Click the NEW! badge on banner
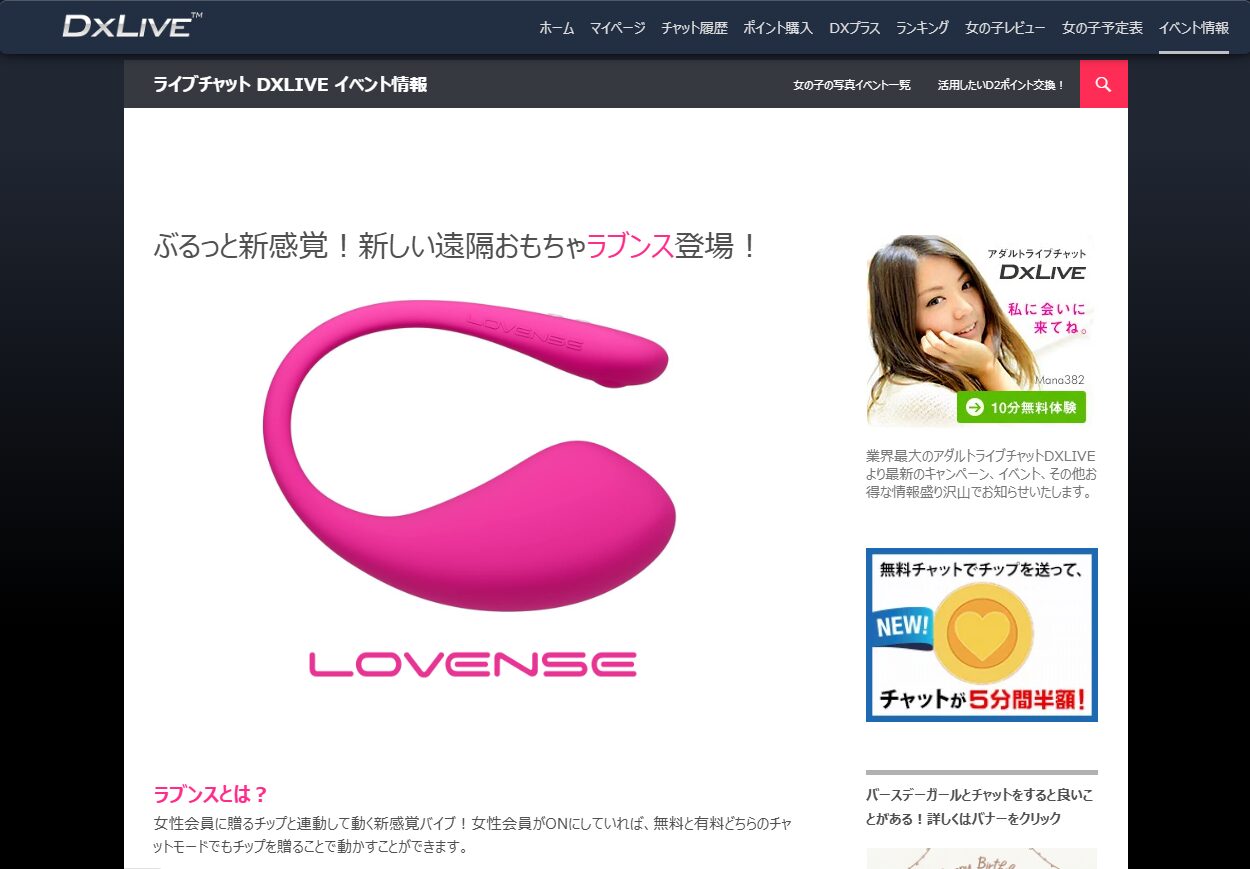Screen dimensions: 1250x869 click(x=904, y=627)
